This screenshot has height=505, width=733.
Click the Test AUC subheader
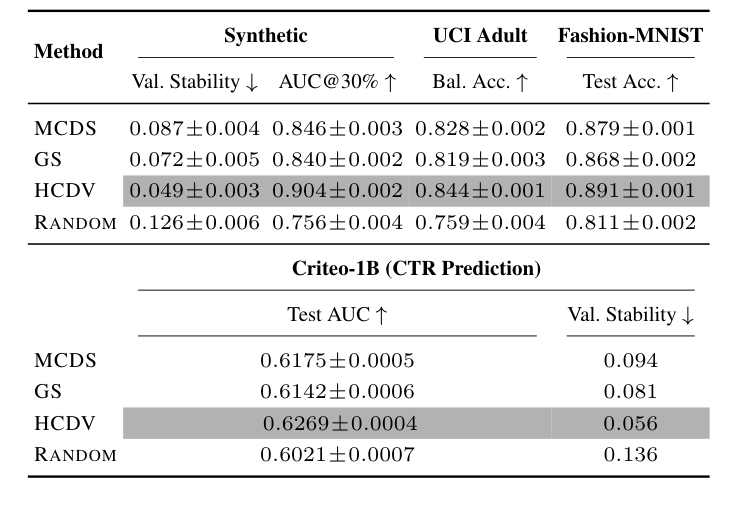[x=337, y=314]
